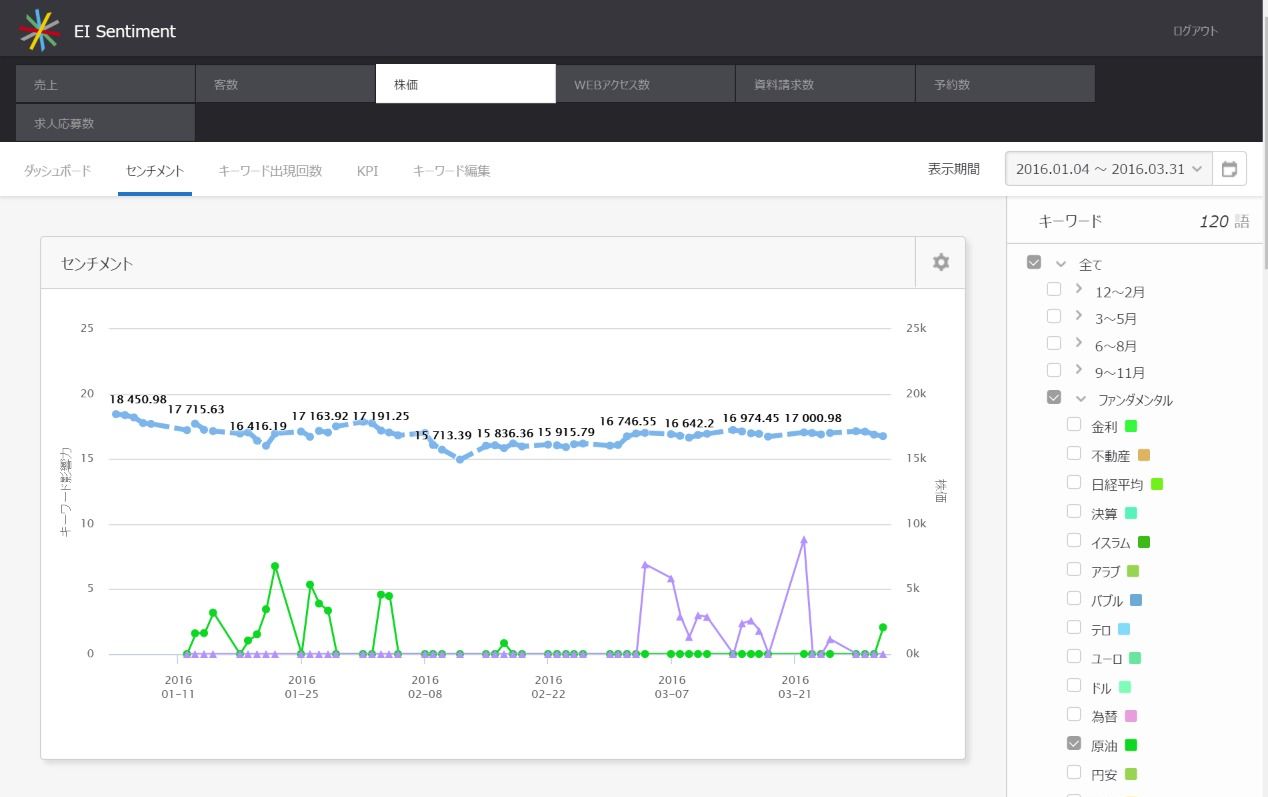Expand the 6～8月 tree node
The width and height of the screenshot is (1268, 797).
1079,342
